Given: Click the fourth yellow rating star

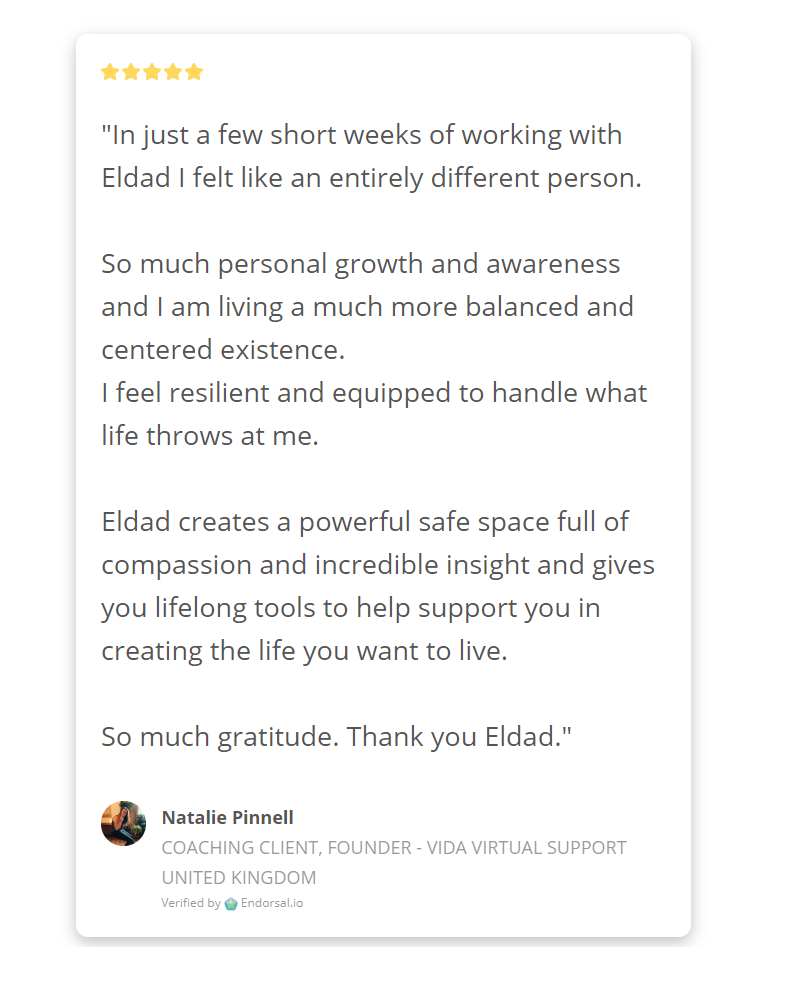Looking at the screenshot, I should click(173, 71).
